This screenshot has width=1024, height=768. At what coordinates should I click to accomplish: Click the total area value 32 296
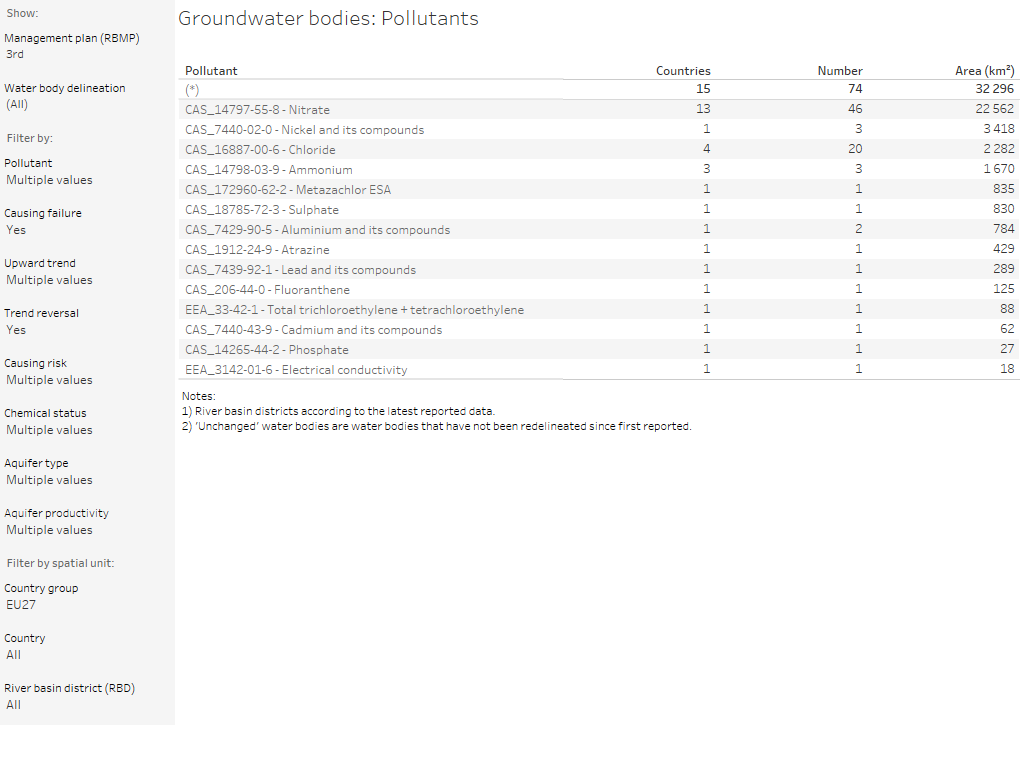click(x=995, y=89)
